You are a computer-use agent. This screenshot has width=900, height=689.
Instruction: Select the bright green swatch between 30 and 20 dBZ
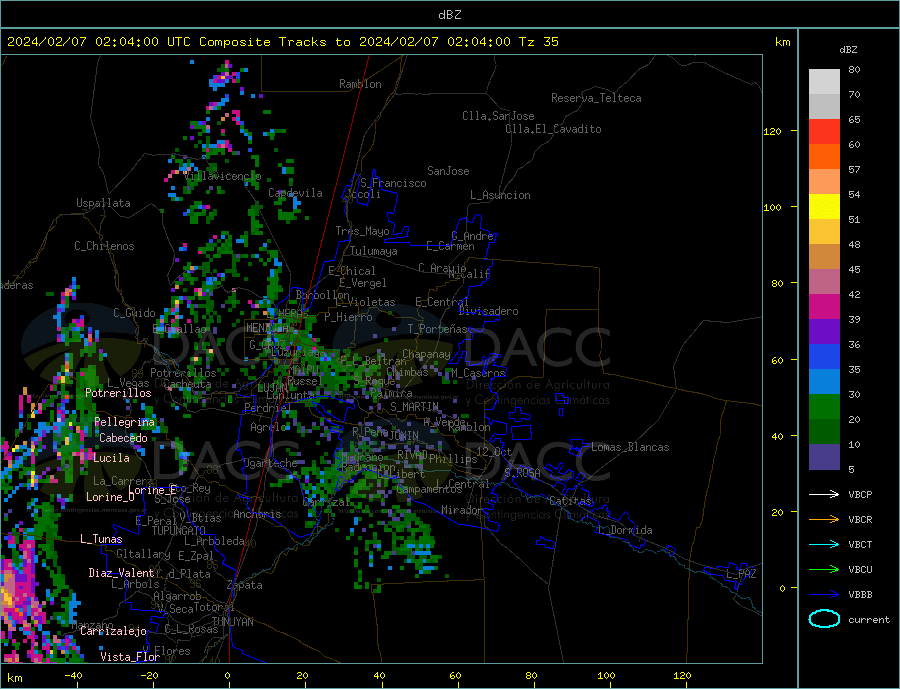(824, 407)
